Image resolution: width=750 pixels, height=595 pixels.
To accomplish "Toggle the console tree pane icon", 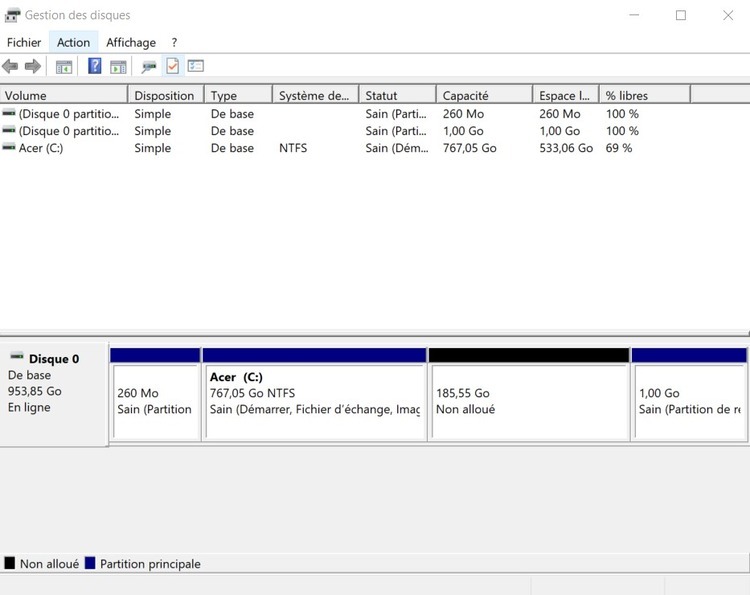I will (64, 67).
